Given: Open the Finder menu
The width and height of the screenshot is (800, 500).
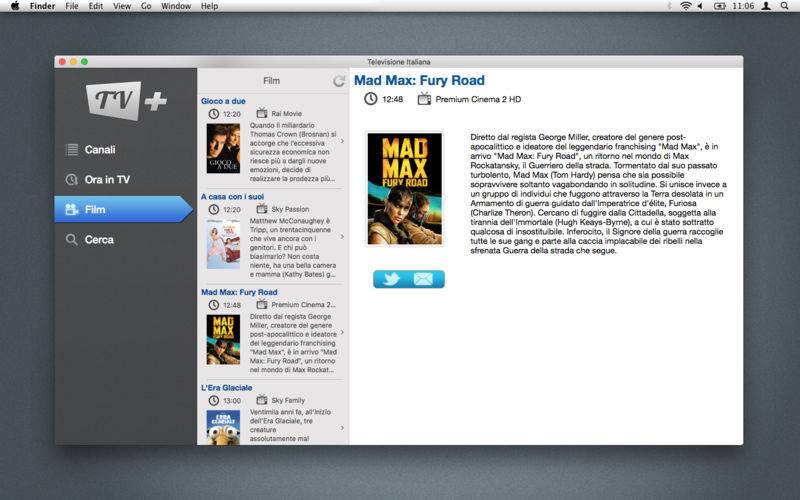Looking at the screenshot, I should (x=42, y=6).
